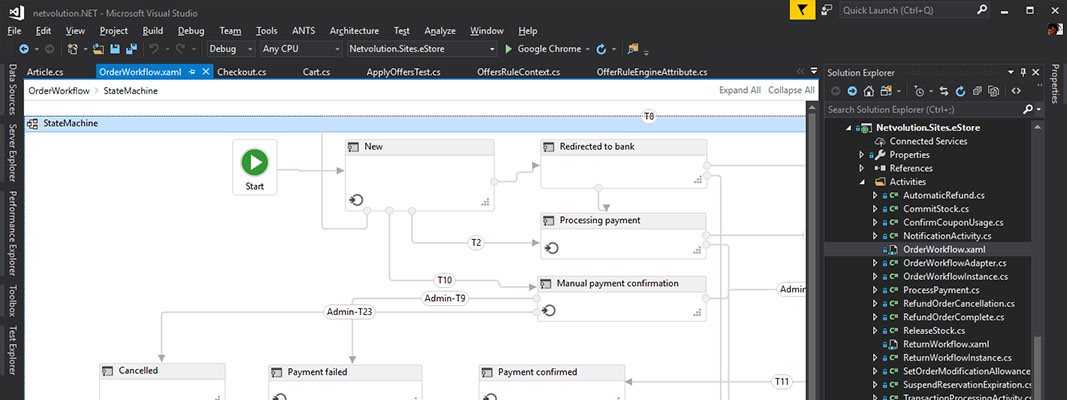Select the T2 transition label
1067x400 pixels.
point(476,242)
